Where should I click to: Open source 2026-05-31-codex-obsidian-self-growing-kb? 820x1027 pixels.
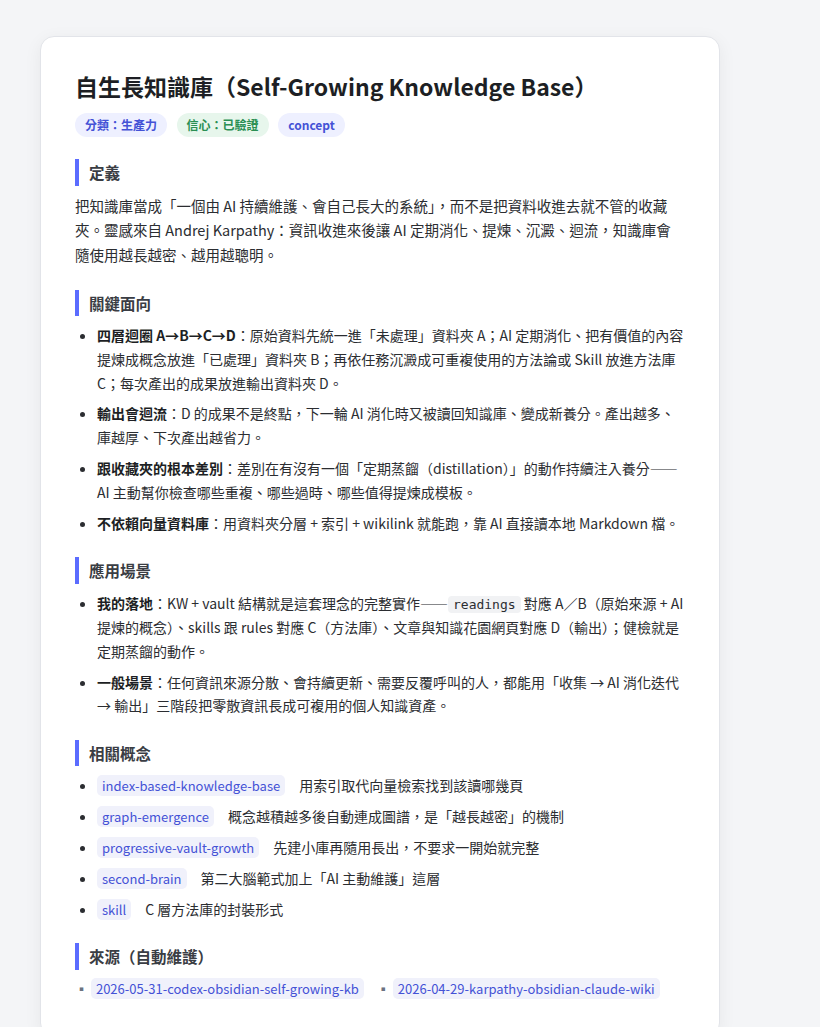point(227,989)
